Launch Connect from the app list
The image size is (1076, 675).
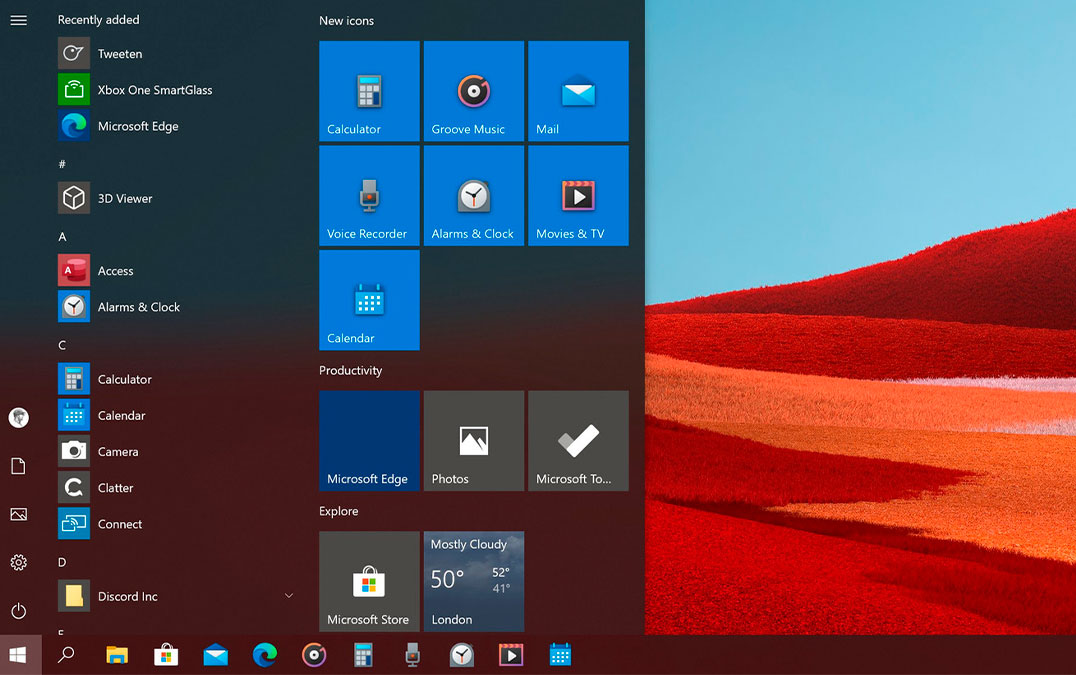178,524
